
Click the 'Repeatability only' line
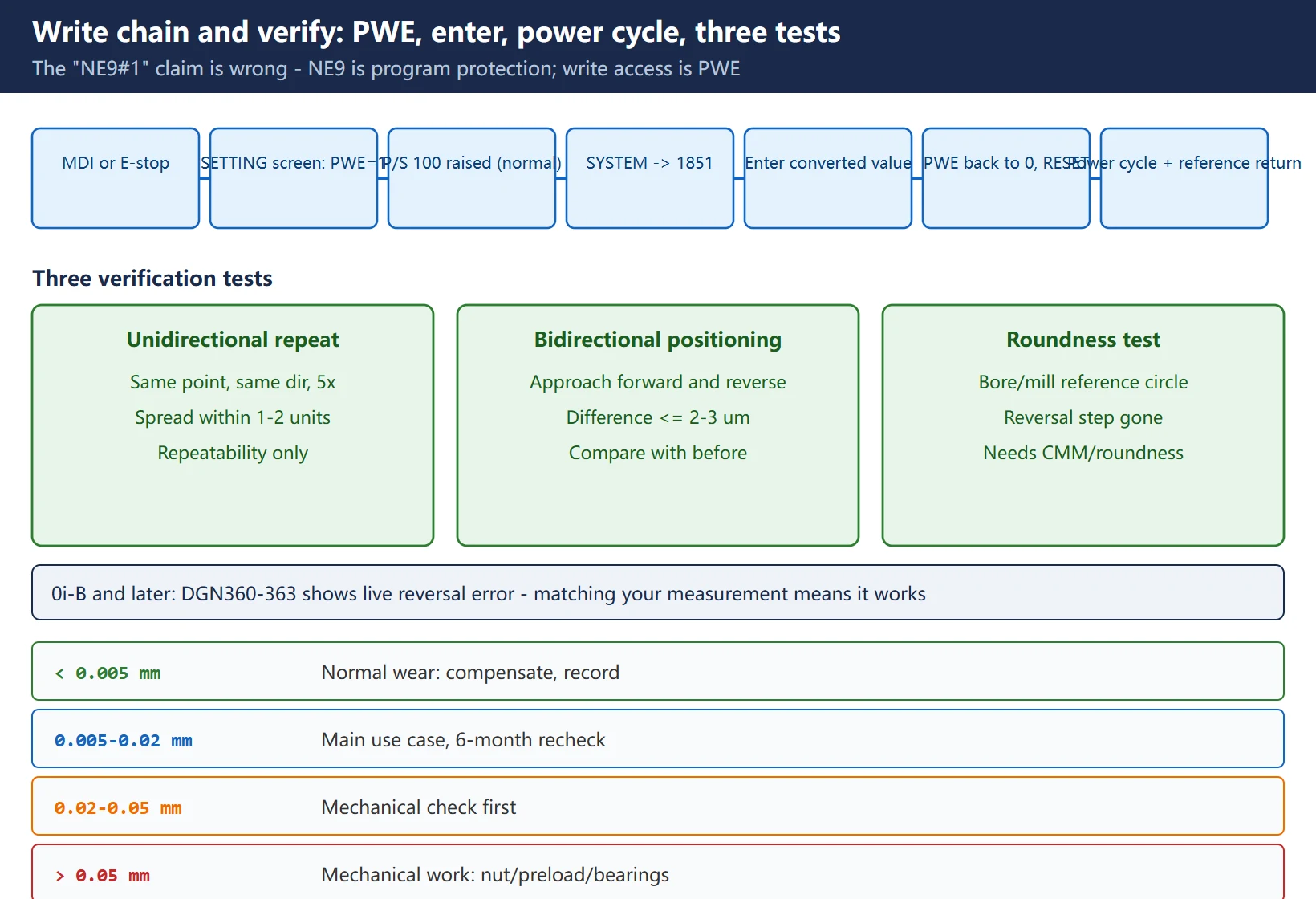233,453
